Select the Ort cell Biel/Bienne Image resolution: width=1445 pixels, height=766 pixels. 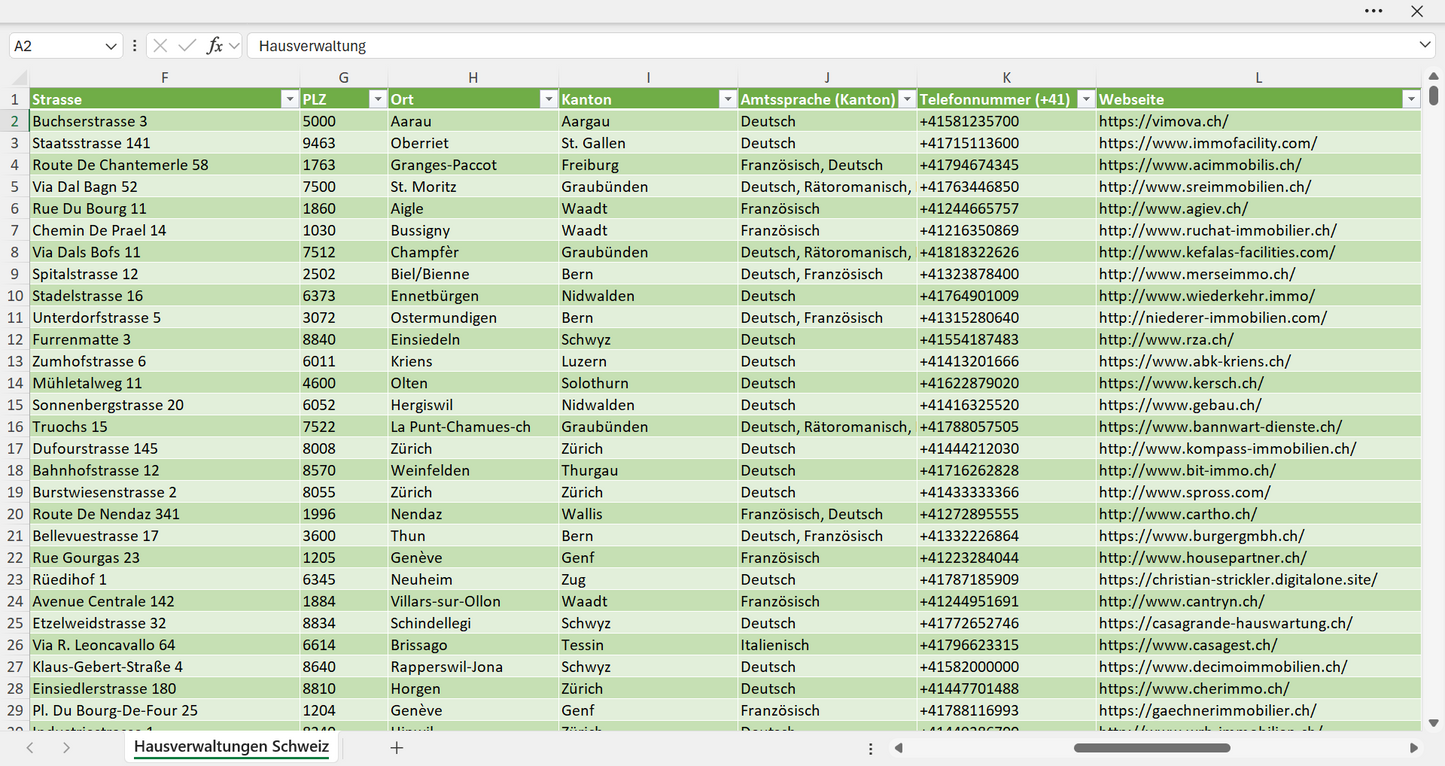473,274
